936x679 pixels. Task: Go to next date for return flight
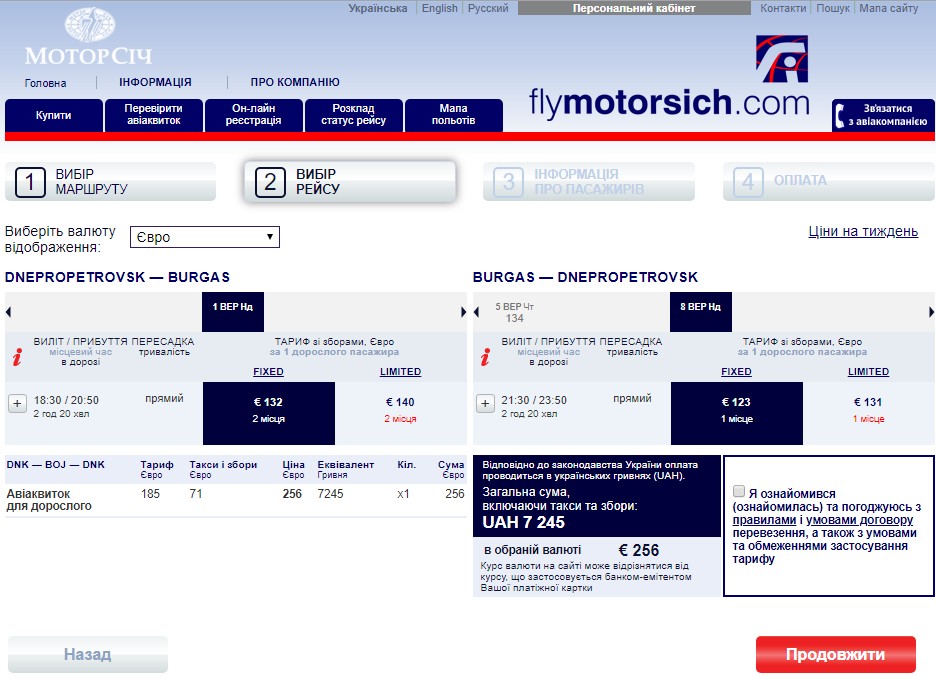pos(931,312)
